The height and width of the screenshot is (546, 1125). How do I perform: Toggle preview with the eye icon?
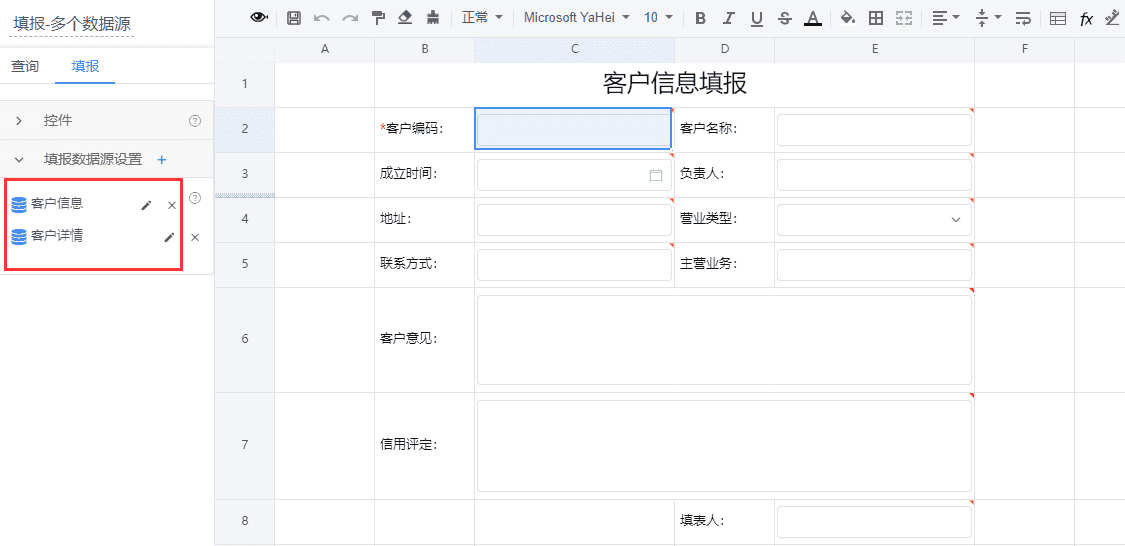click(x=259, y=18)
